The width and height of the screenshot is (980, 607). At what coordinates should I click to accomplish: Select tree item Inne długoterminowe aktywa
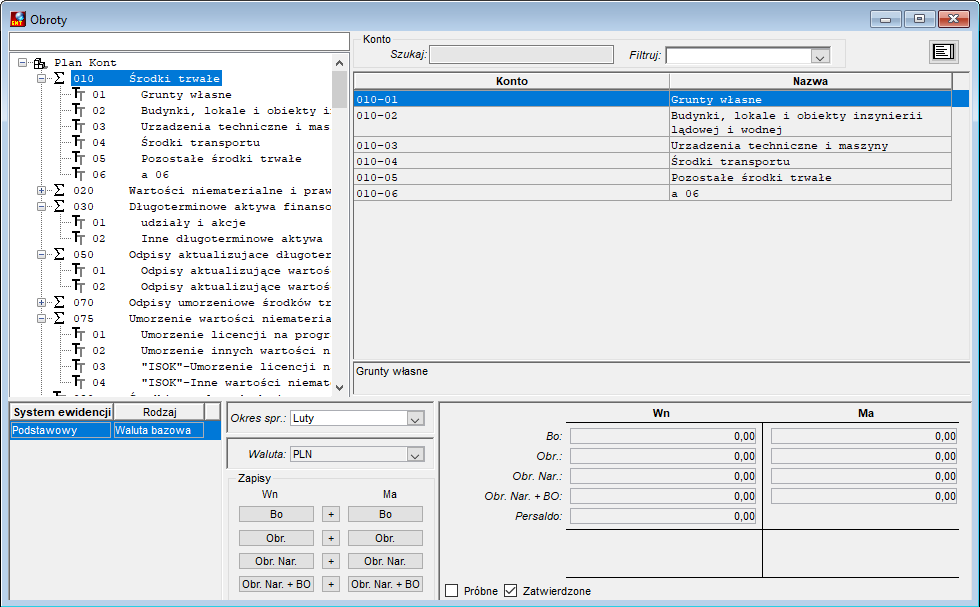[x=231, y=239]
